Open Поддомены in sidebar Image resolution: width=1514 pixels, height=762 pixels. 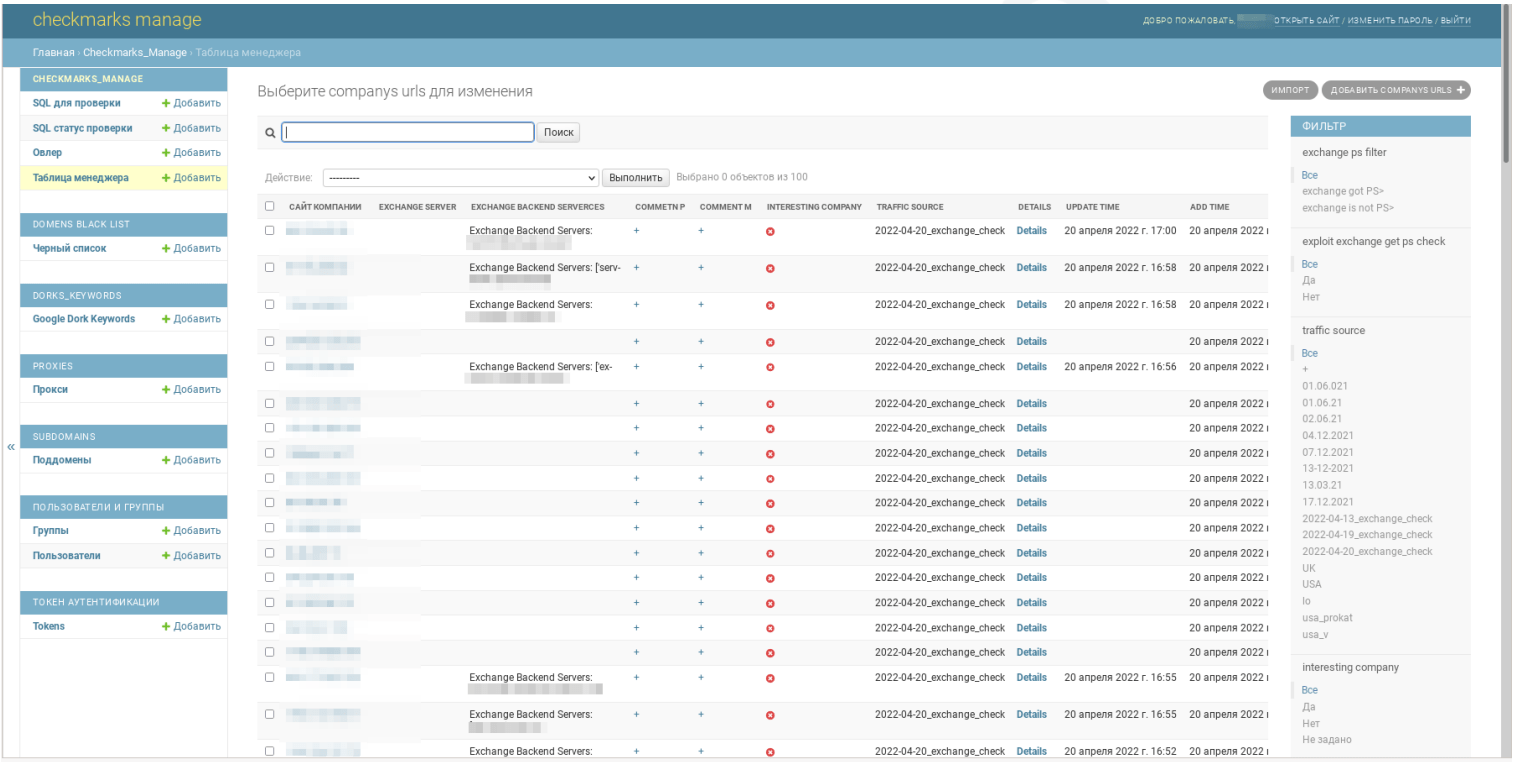(x=62, y=460)
